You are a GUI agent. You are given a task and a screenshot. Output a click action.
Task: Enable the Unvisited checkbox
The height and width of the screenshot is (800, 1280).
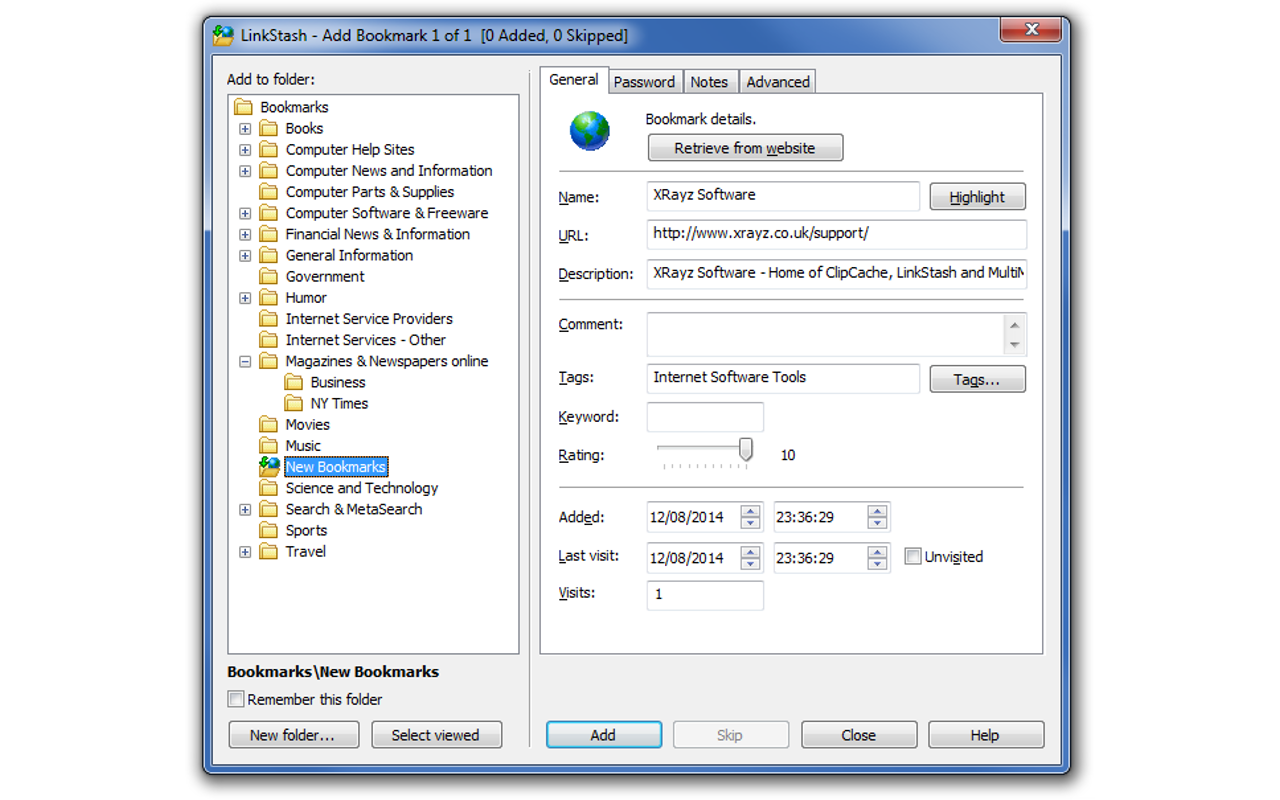[x=912, y=556]
